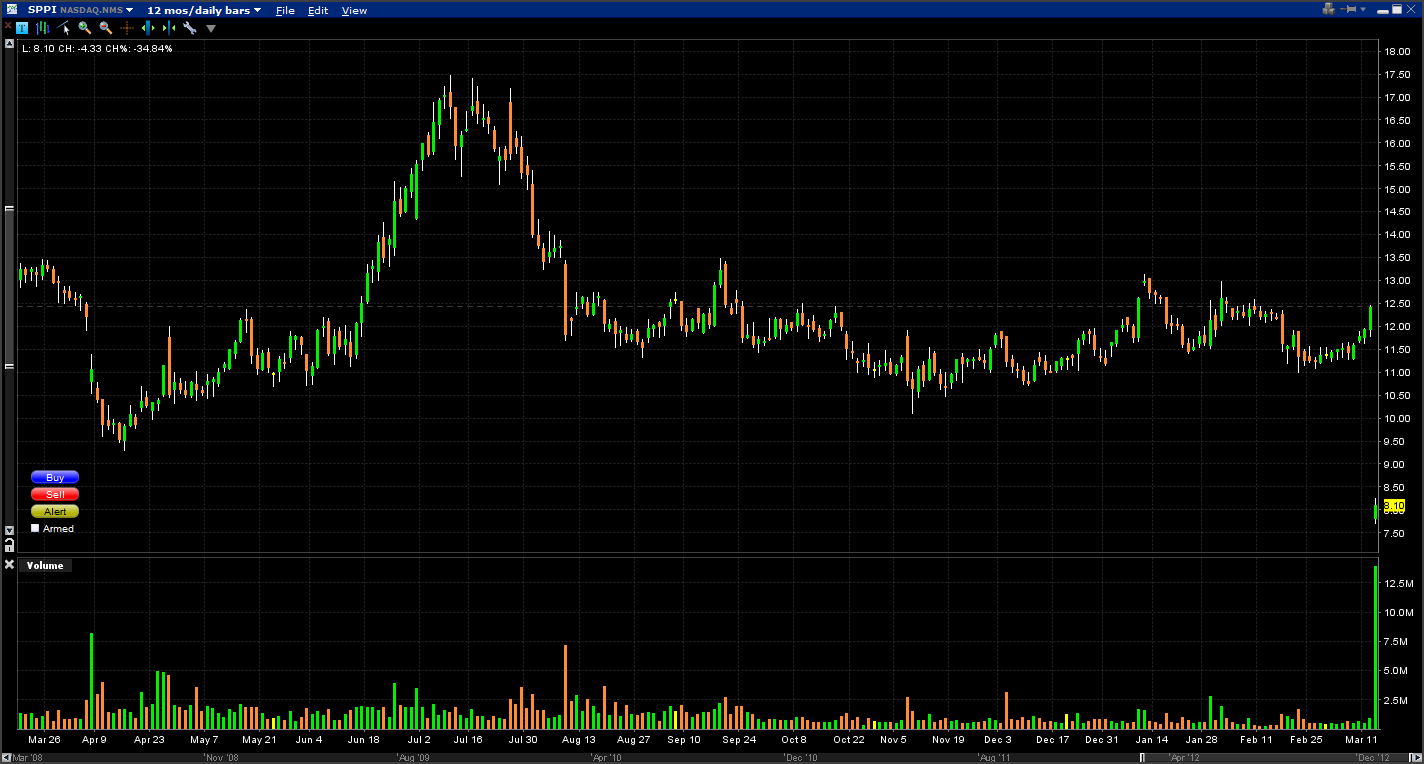
Task: Click the zoom in magnifier
Action: (x=85, y=28)
